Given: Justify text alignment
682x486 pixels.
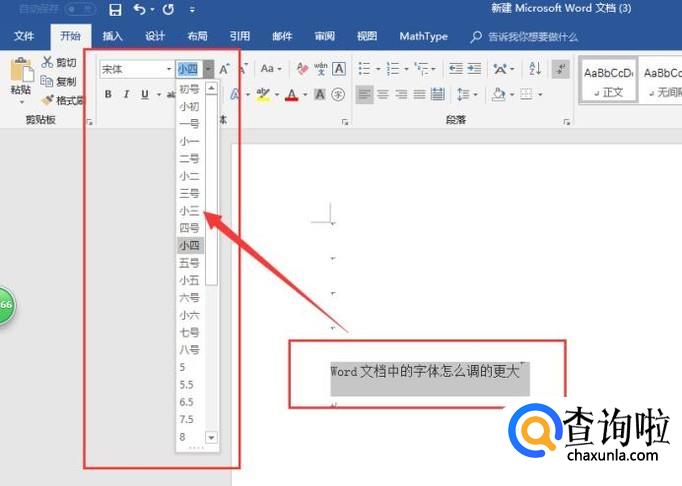Looking at the screenshot, I should pyautogui.click(x=419, y=94).
